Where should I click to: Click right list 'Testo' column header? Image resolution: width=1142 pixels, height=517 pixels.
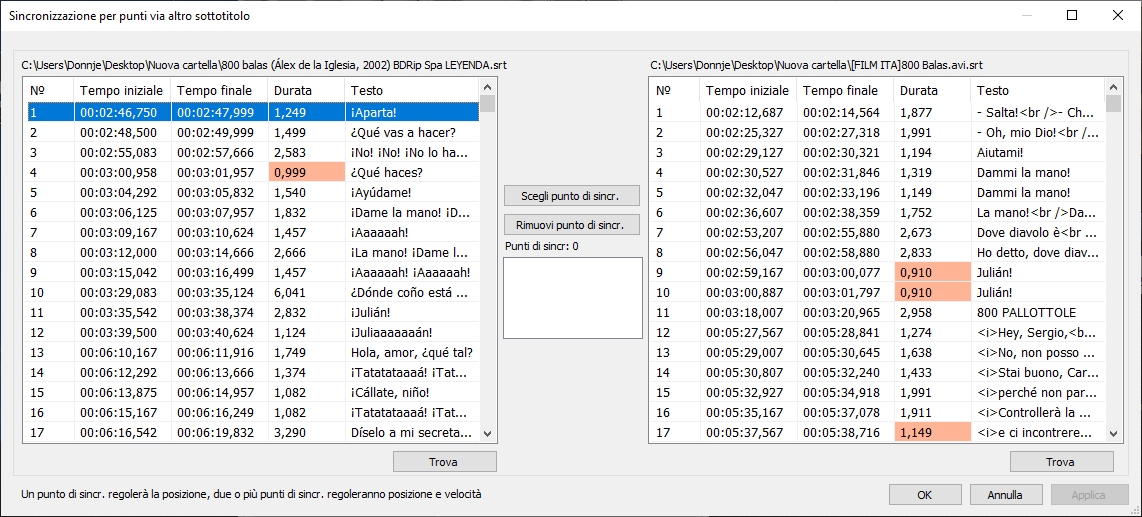pyautogui.click(x=1038, y=90)
